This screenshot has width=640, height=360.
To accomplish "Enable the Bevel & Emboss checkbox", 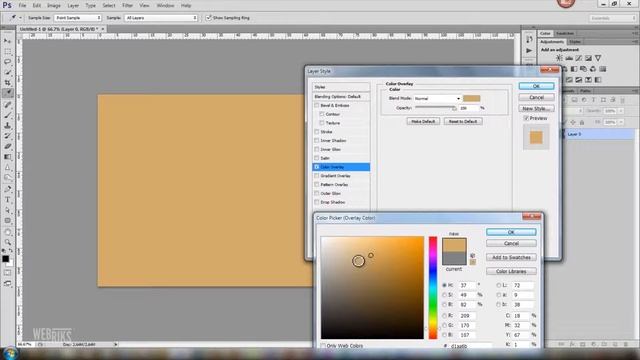I will point(316,105).
